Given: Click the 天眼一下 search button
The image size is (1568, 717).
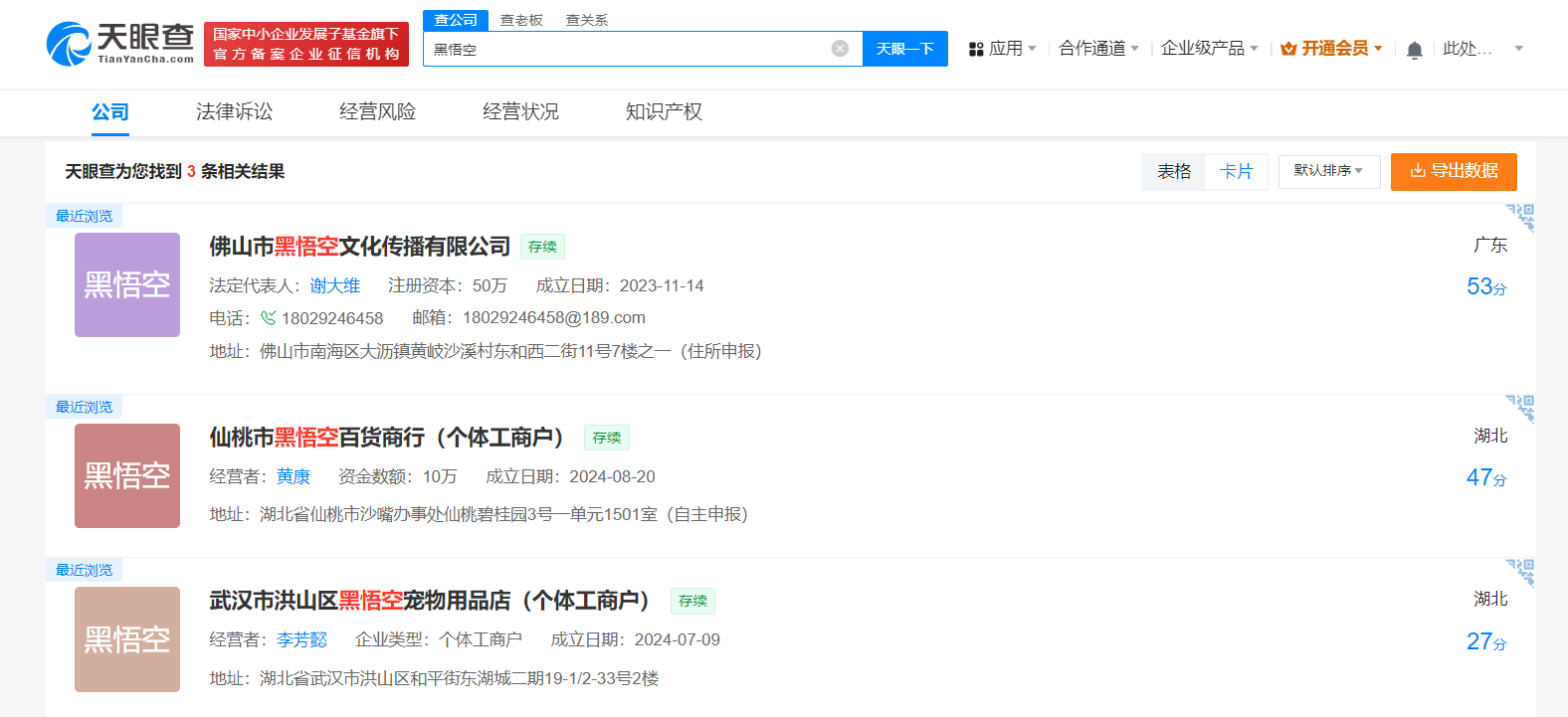Looking at the screenshot, I should (904, 49).
